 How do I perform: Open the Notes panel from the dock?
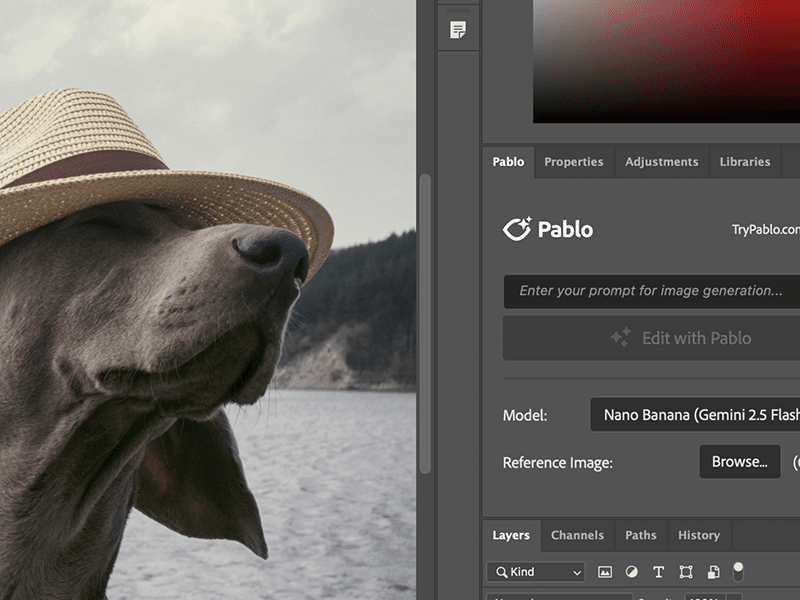tap(458, 30)
